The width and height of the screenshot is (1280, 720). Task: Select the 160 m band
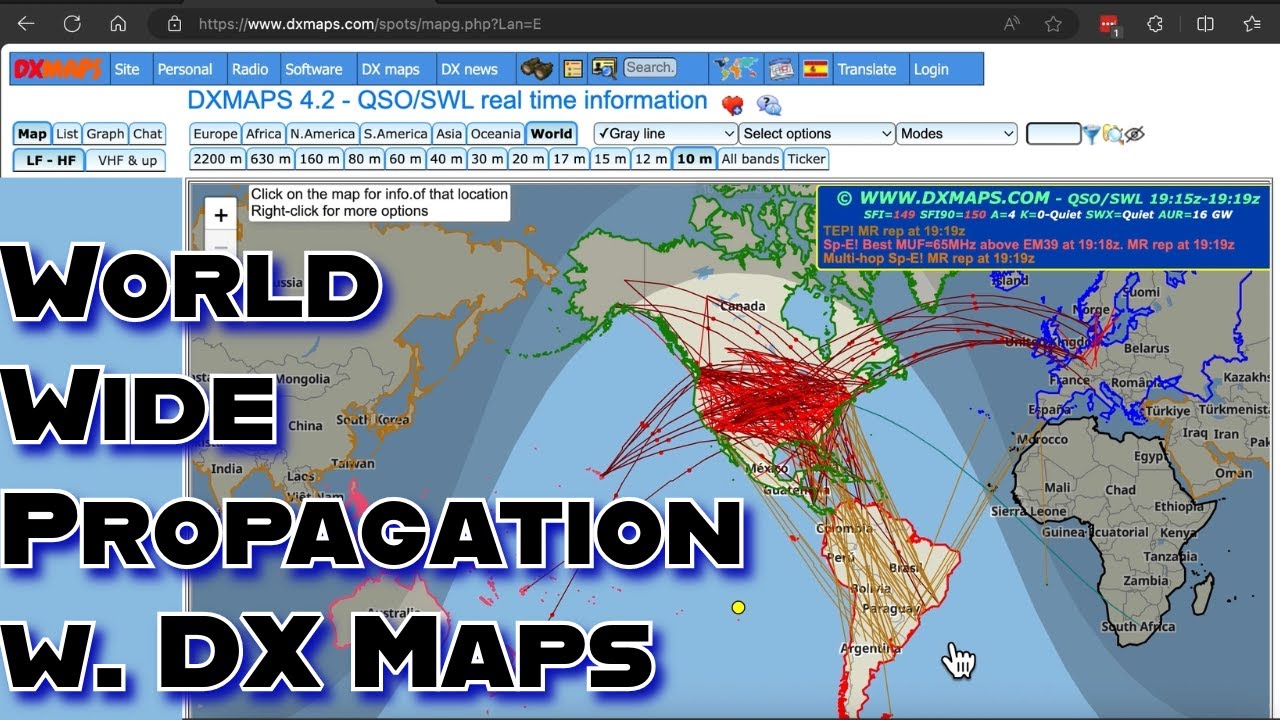click(319, 159)
